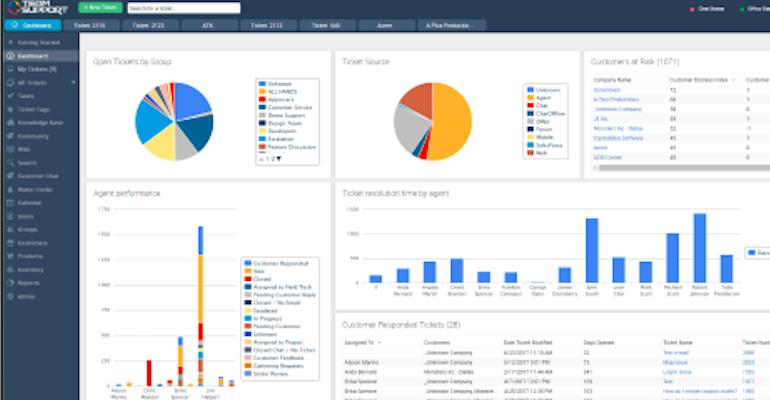770x400 pixels.
Task: Click the Customer Service legend swatch
Action: tap(262, 107)
